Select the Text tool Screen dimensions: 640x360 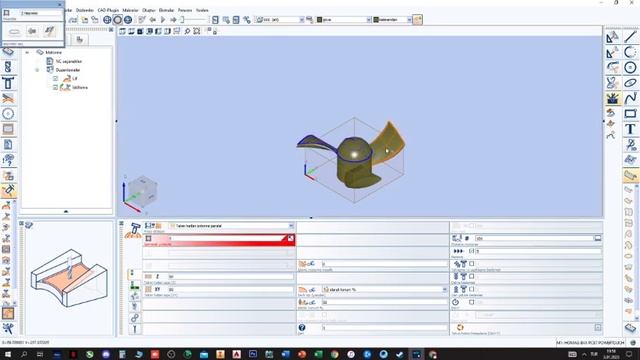[x=630, y=129]
